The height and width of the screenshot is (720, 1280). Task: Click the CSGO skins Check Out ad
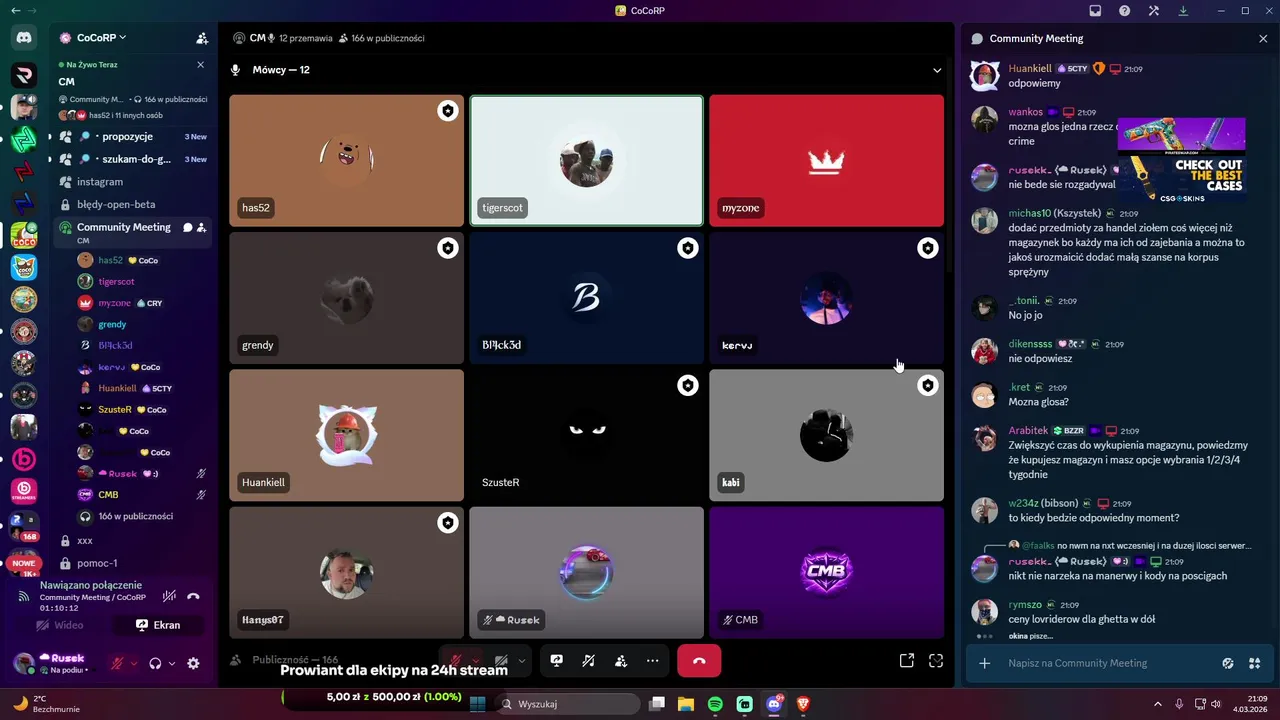(1181, 158)
